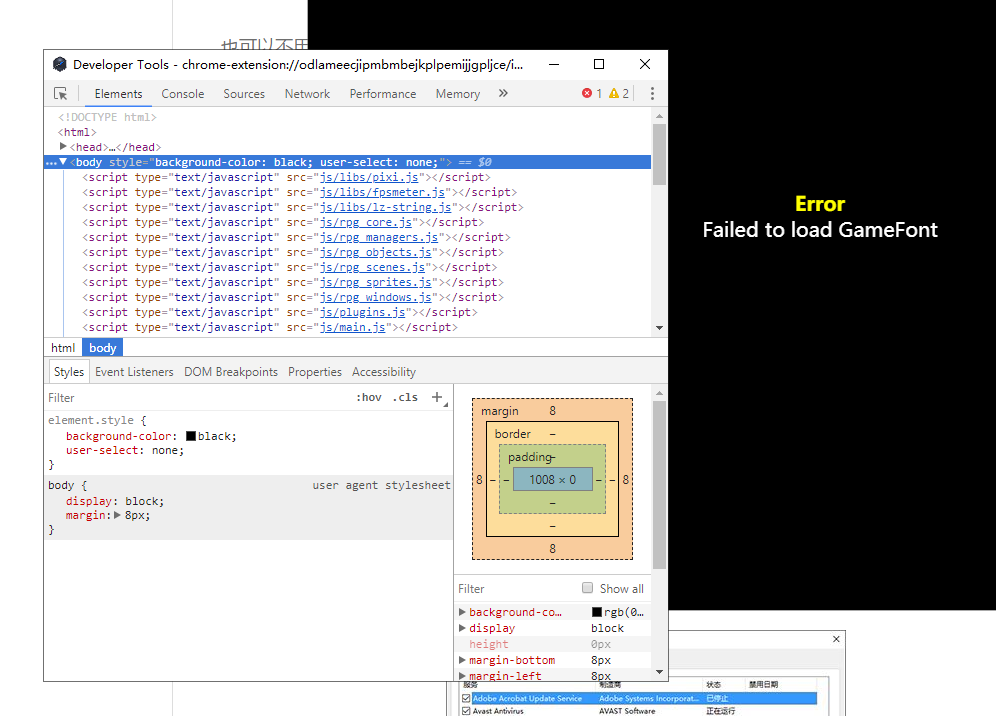The width and height of the screenshot is (996, 716).
Task: Open the js/libs/pixi.js script link
Action: pyautogui.click(x=369, y=177)
